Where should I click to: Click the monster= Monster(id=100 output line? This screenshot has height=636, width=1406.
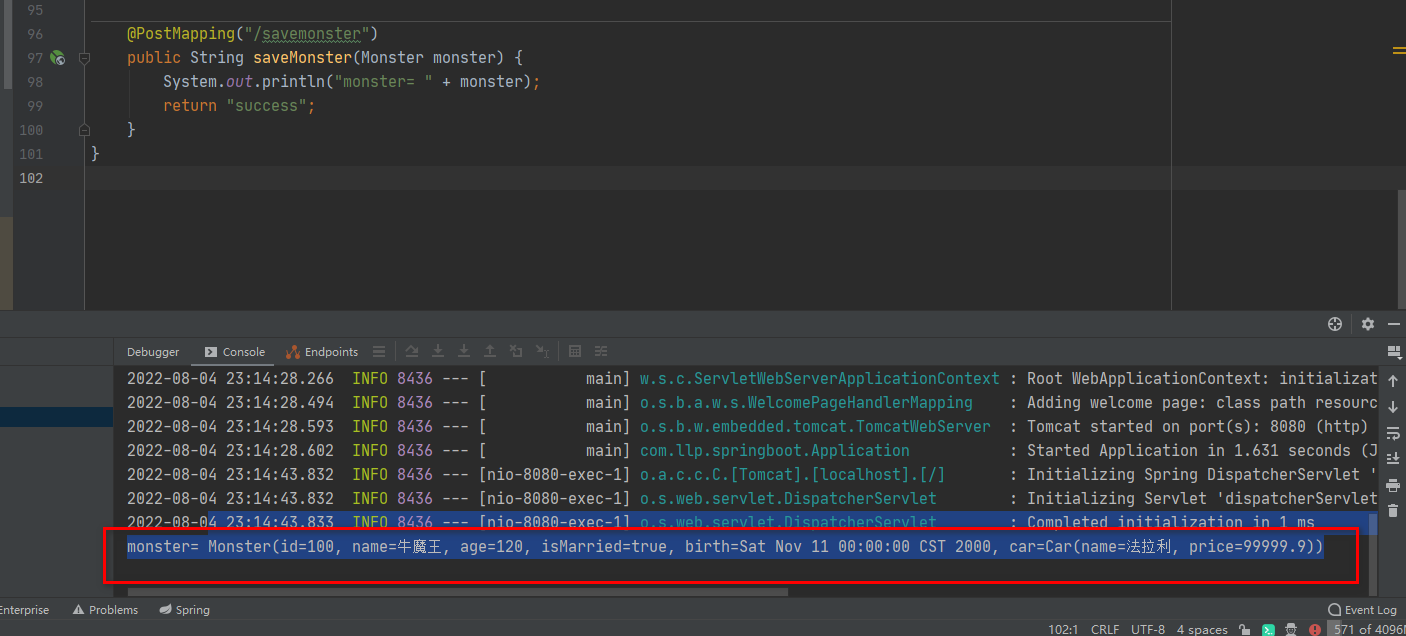(725, 547)
